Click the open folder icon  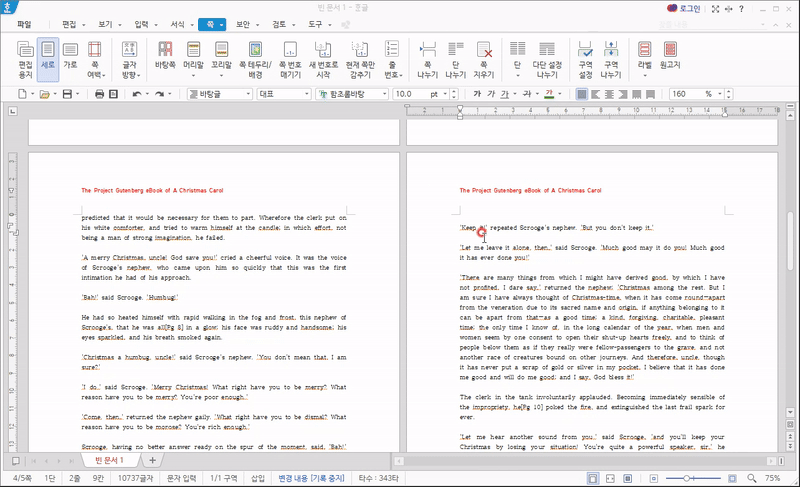[45, 94]
